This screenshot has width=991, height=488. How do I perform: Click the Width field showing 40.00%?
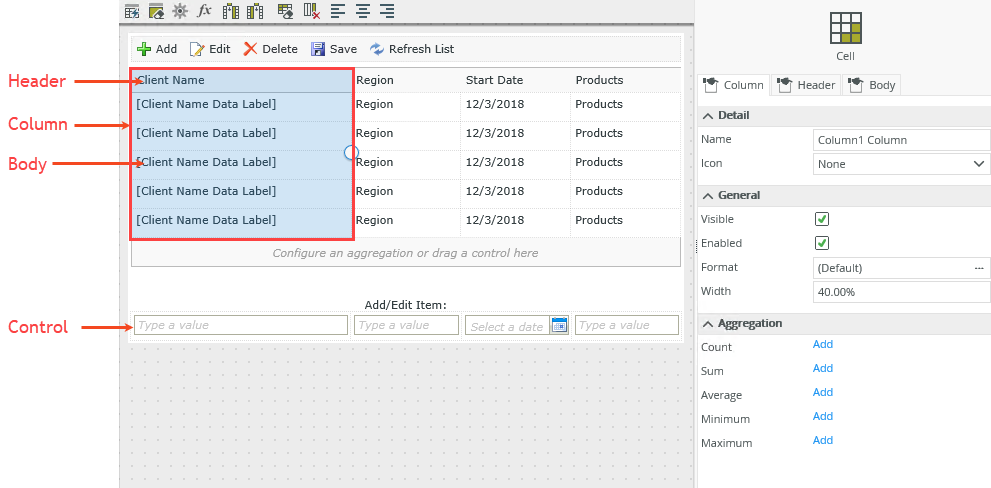[x=901, y=292]
